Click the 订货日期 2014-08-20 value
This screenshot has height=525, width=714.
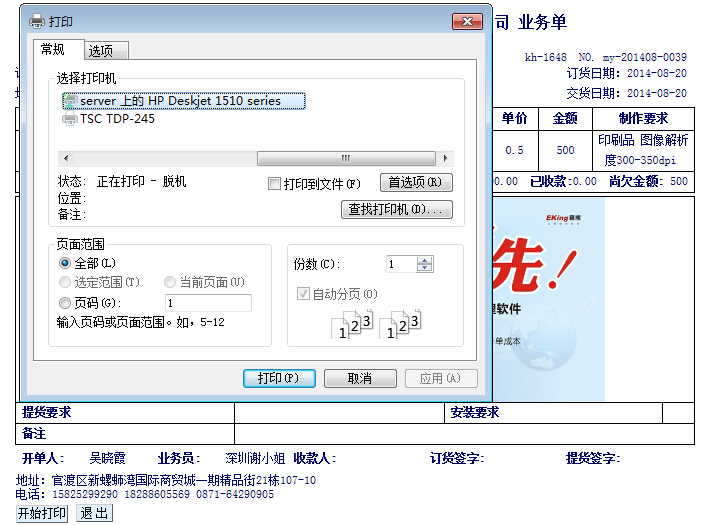pyautogui.click(x=657, y=73)
